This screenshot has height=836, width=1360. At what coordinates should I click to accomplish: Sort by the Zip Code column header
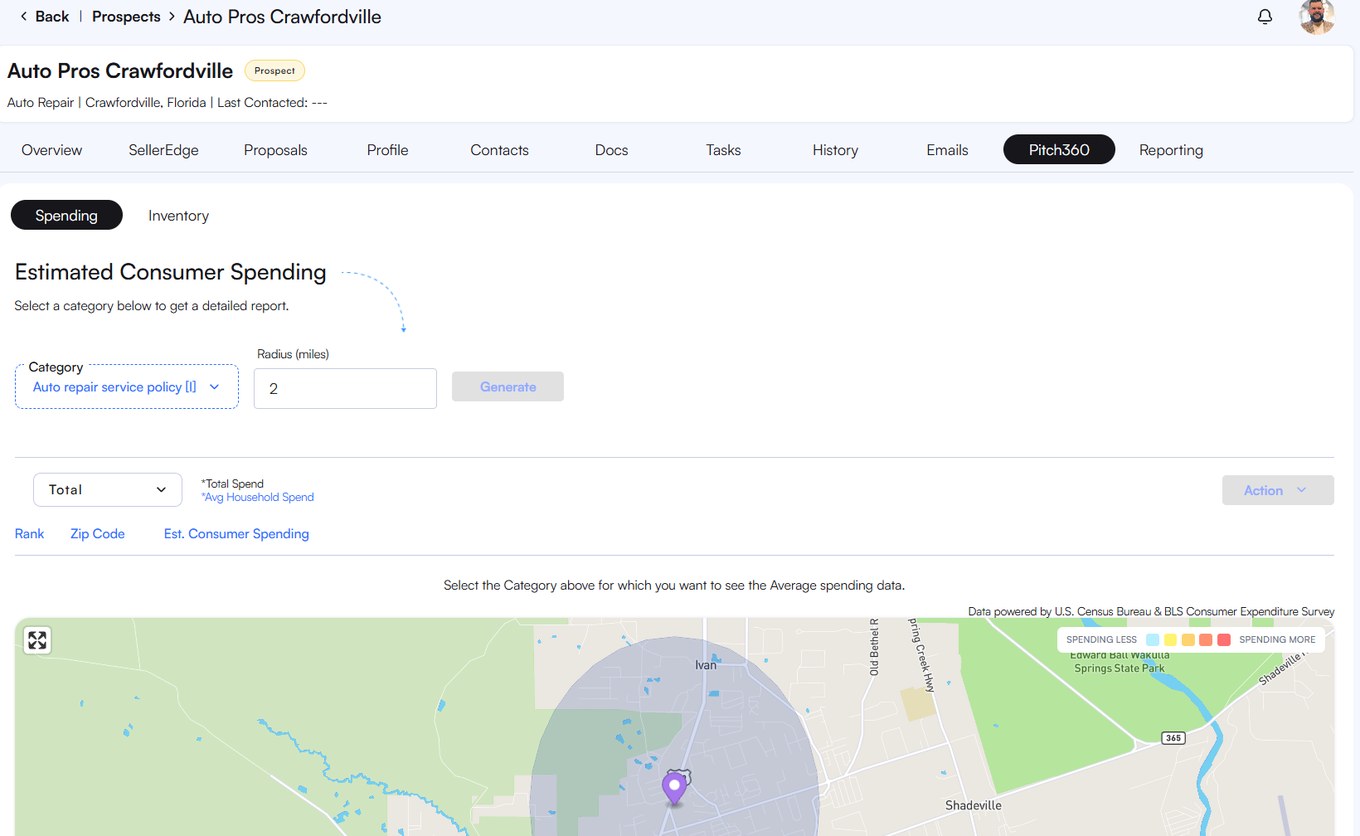(x=97, y=534)
